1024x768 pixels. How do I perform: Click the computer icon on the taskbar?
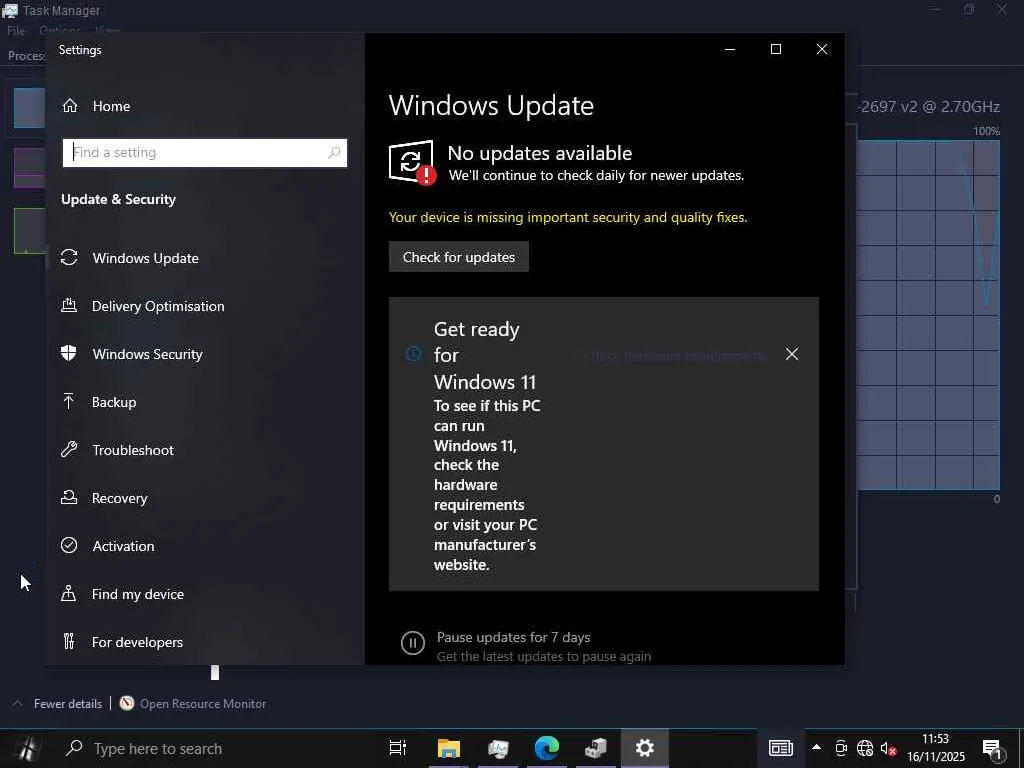(596, 748)
